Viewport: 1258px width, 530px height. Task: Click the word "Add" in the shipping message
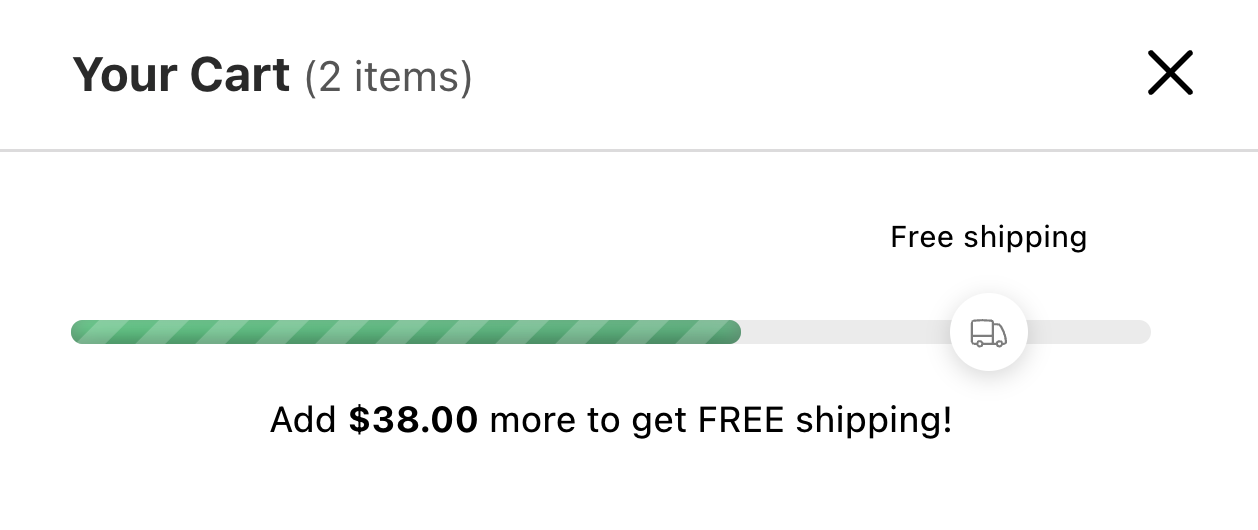click(x=302, y=420)
